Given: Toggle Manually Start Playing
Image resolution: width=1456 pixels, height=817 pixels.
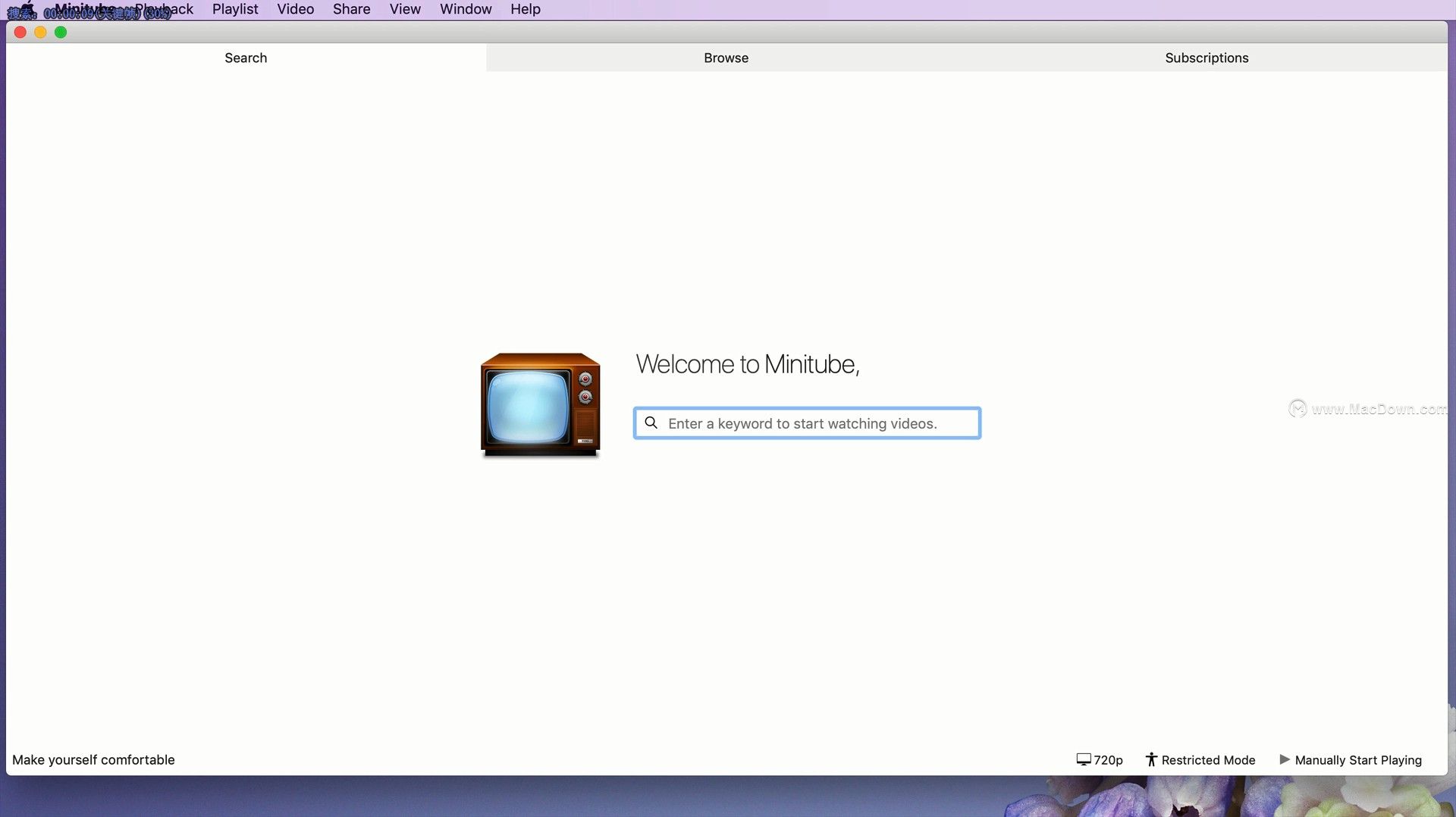Looking at the screenshot, I should pos(1350,759).
